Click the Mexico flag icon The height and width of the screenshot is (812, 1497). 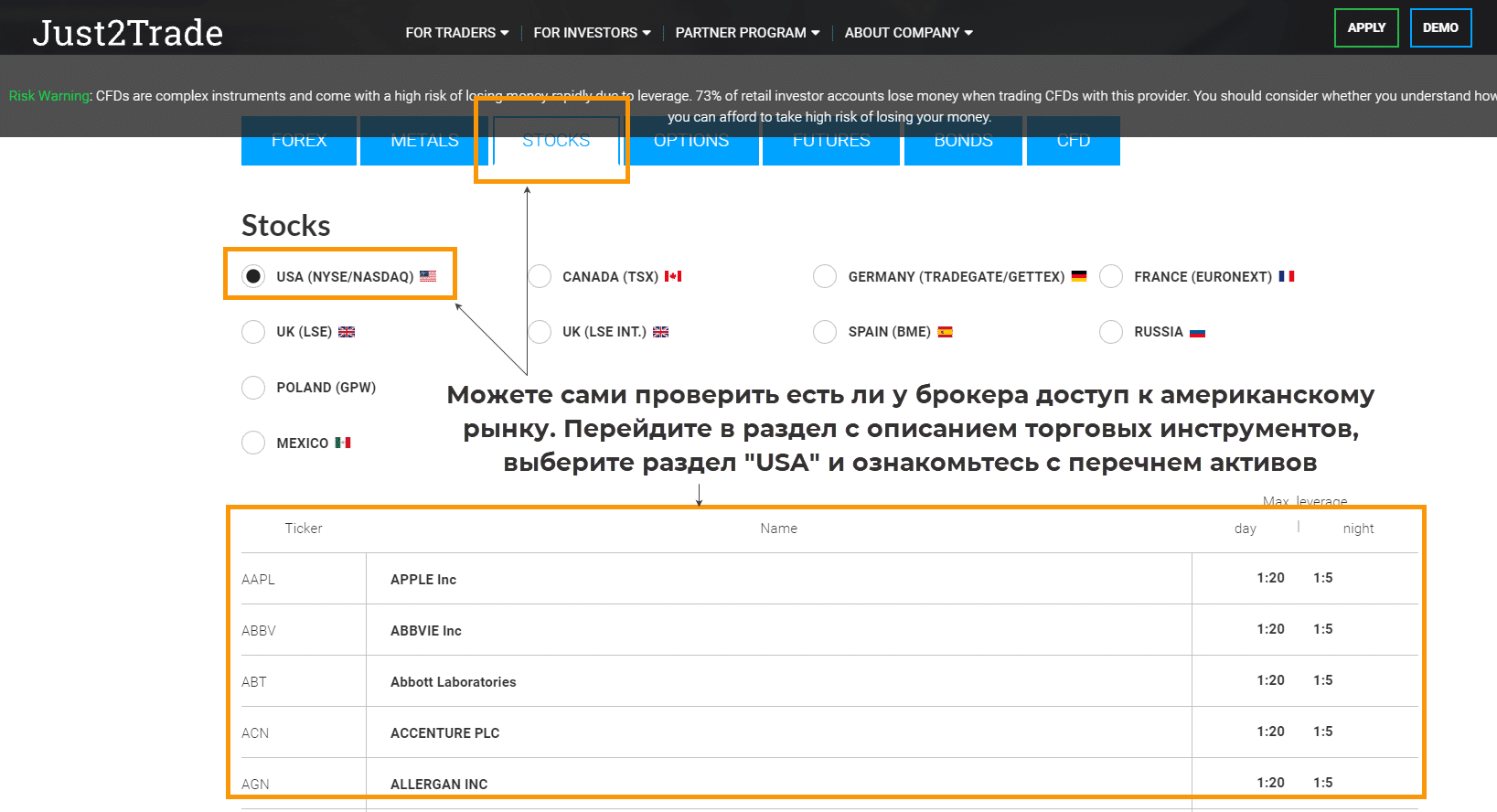[x=343, y=443]
